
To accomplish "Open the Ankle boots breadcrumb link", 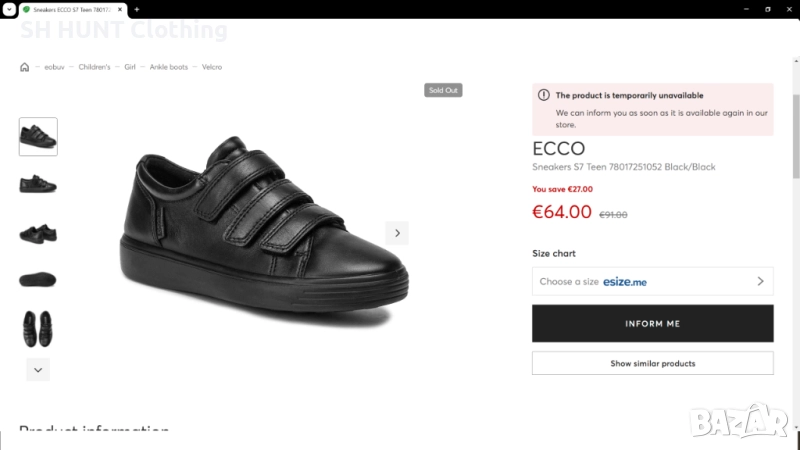I will 169,67.
